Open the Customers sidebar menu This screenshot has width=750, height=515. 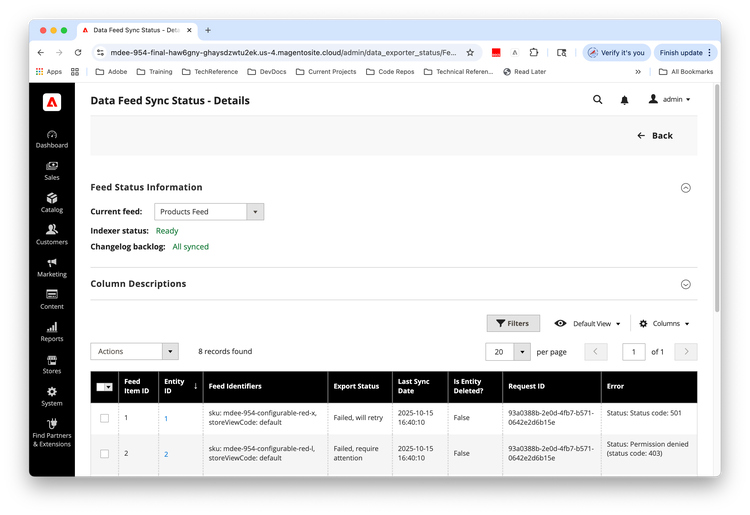click(52, 235)
